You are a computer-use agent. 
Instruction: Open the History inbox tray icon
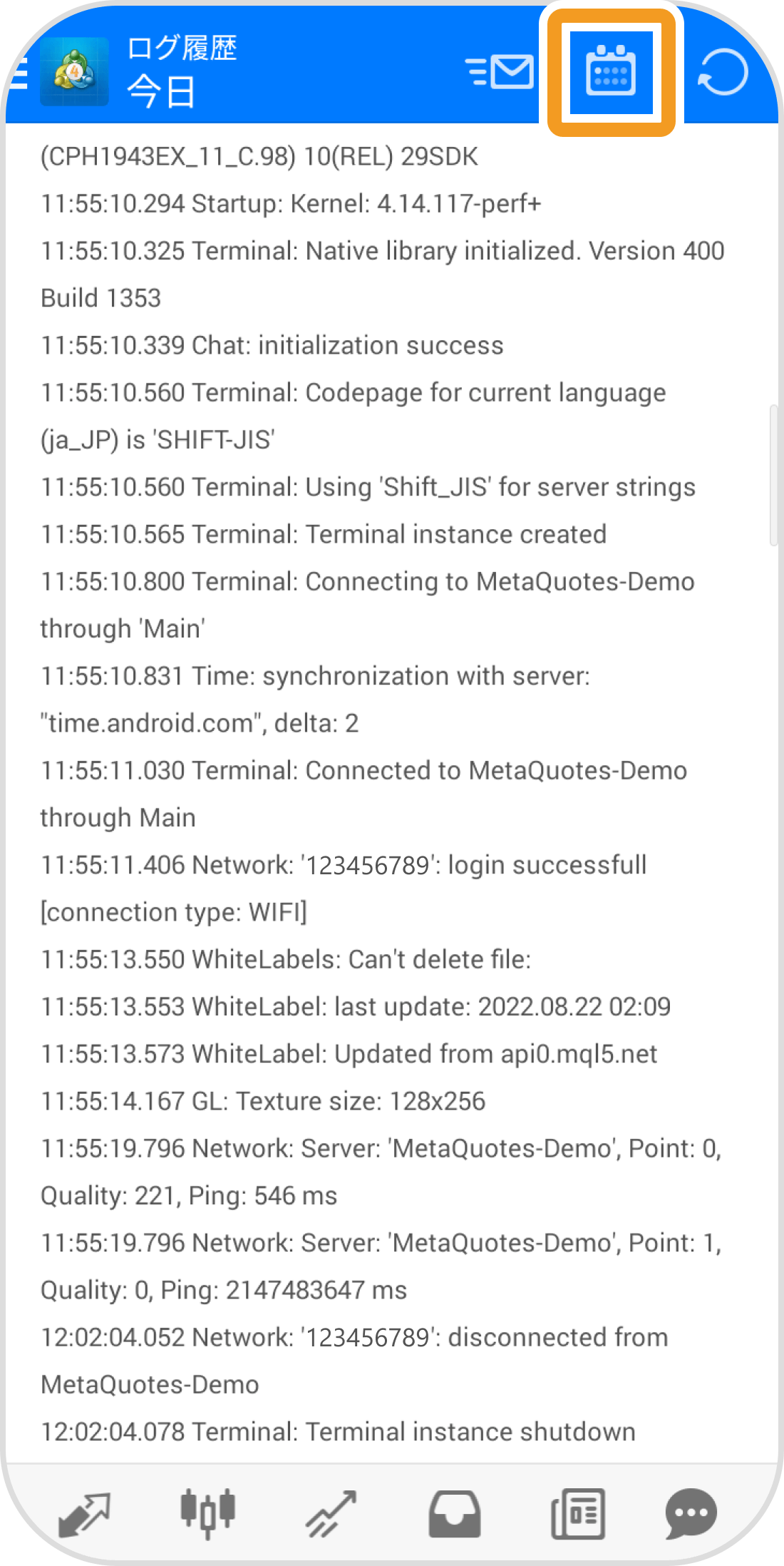[x=454, y=1514]
